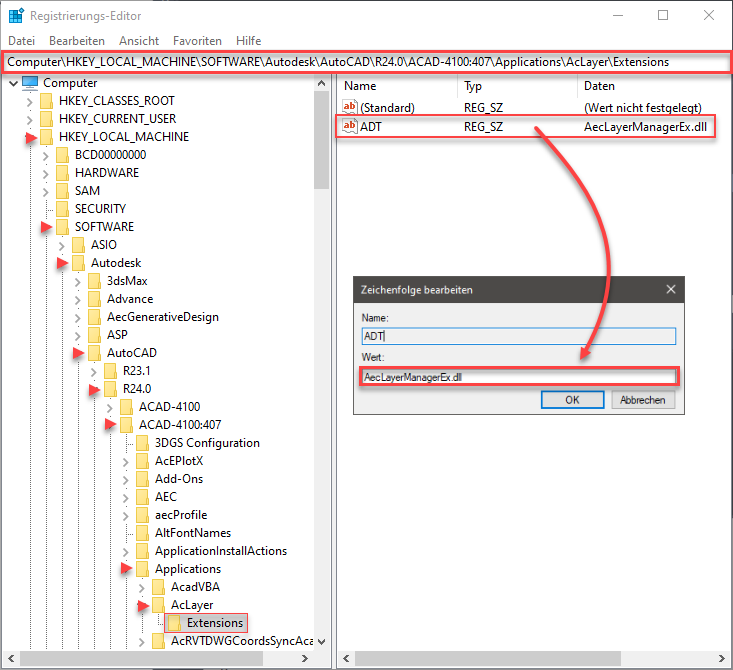The image size is (733, 670).
Task: Click the values pane scroll-left arrow
Action: click(346, 658)
